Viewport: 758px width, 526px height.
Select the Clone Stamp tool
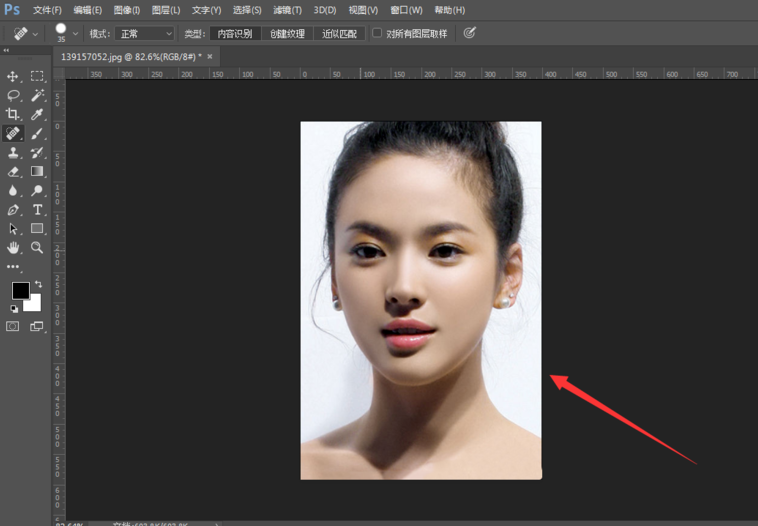click(x=13, y=152)
